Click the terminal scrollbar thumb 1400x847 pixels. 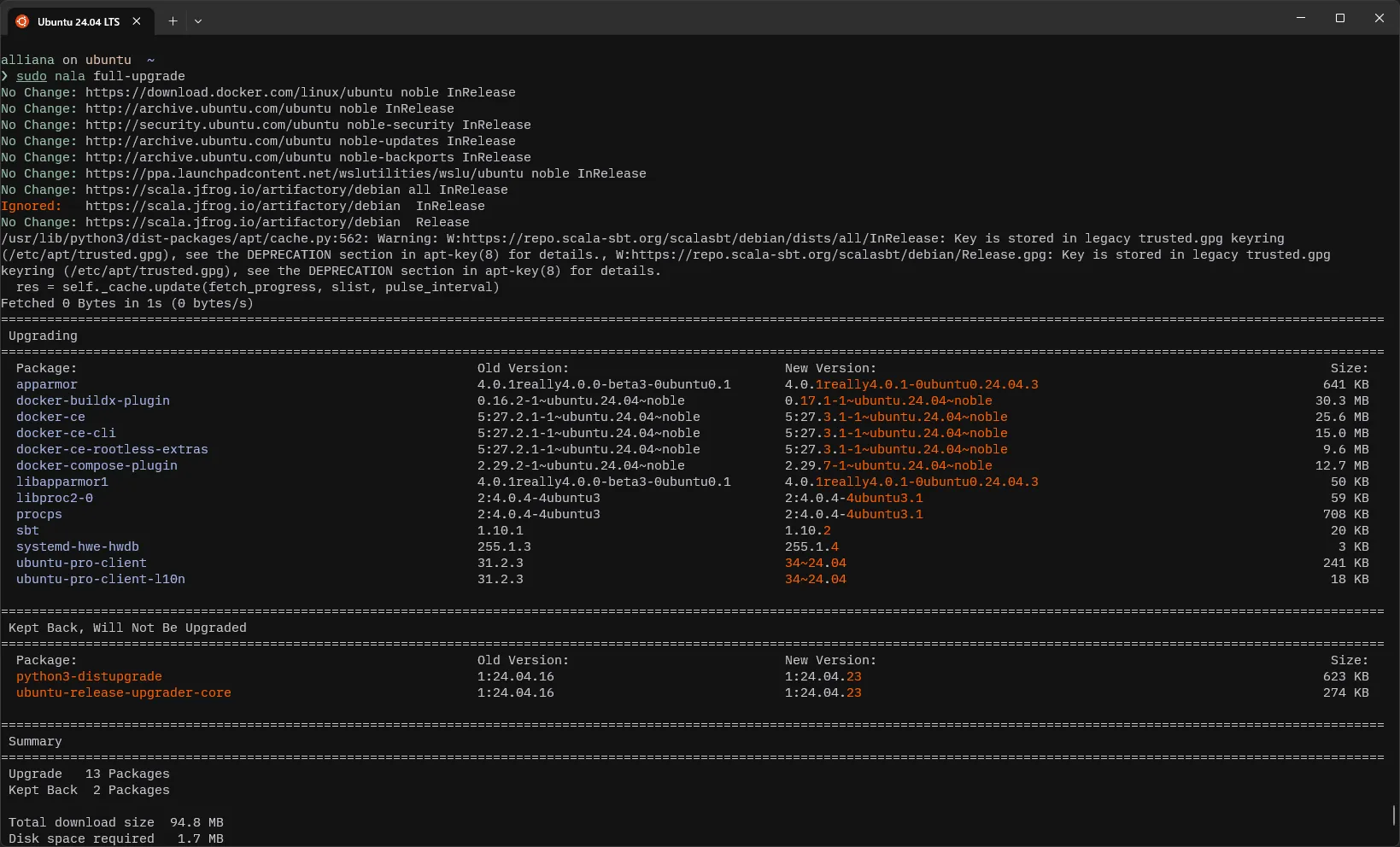tap(1394, 815)
